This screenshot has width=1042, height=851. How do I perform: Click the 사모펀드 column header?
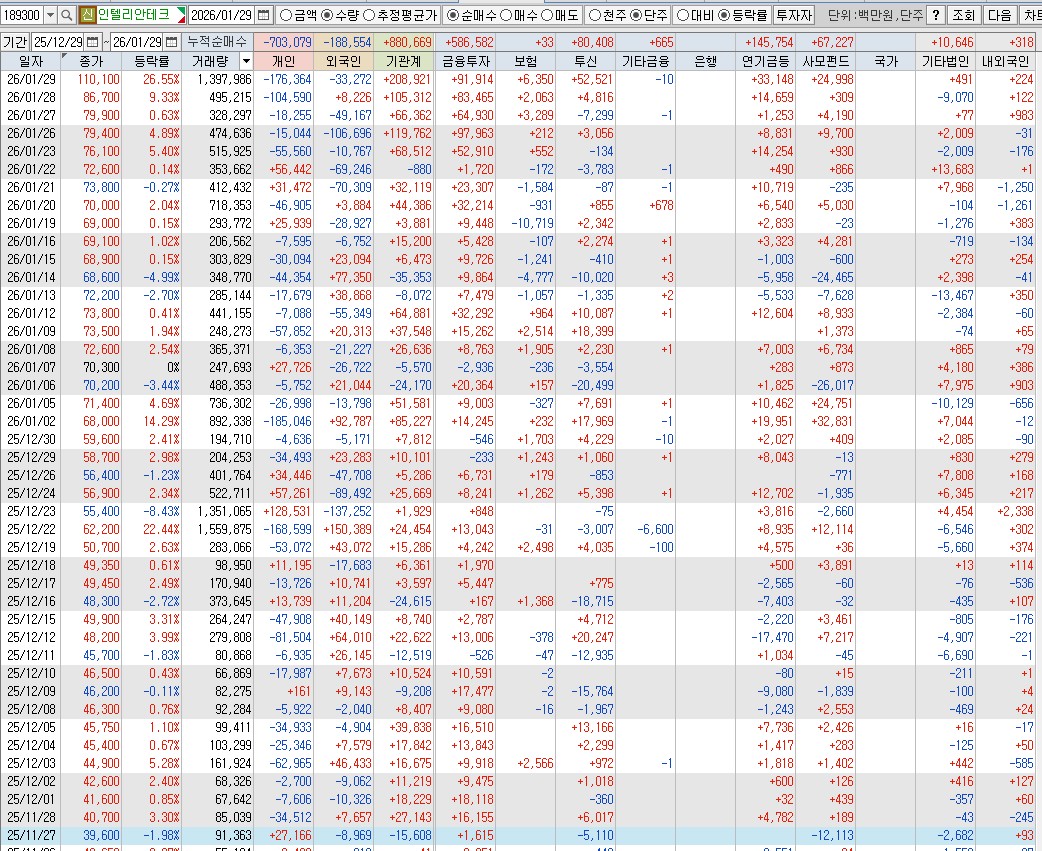(x=825, y=62)
